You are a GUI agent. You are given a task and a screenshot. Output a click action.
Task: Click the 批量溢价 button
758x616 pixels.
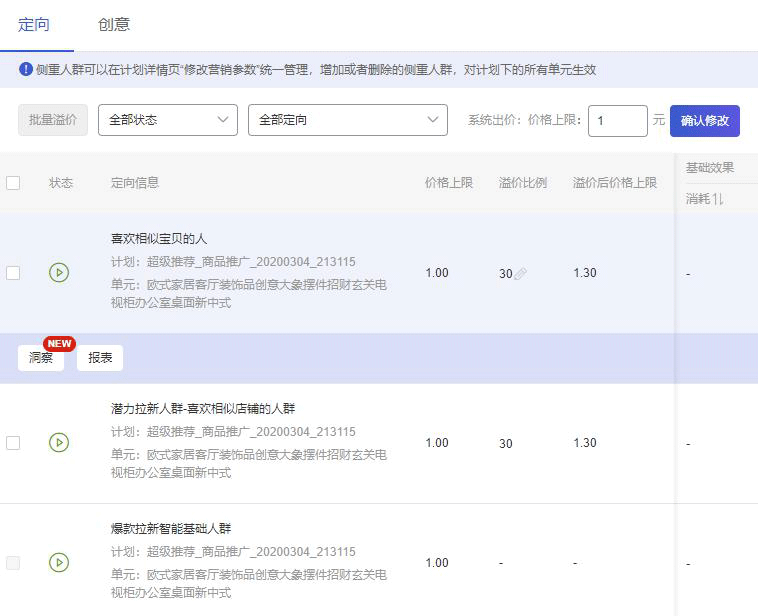[x=53, y=120]
